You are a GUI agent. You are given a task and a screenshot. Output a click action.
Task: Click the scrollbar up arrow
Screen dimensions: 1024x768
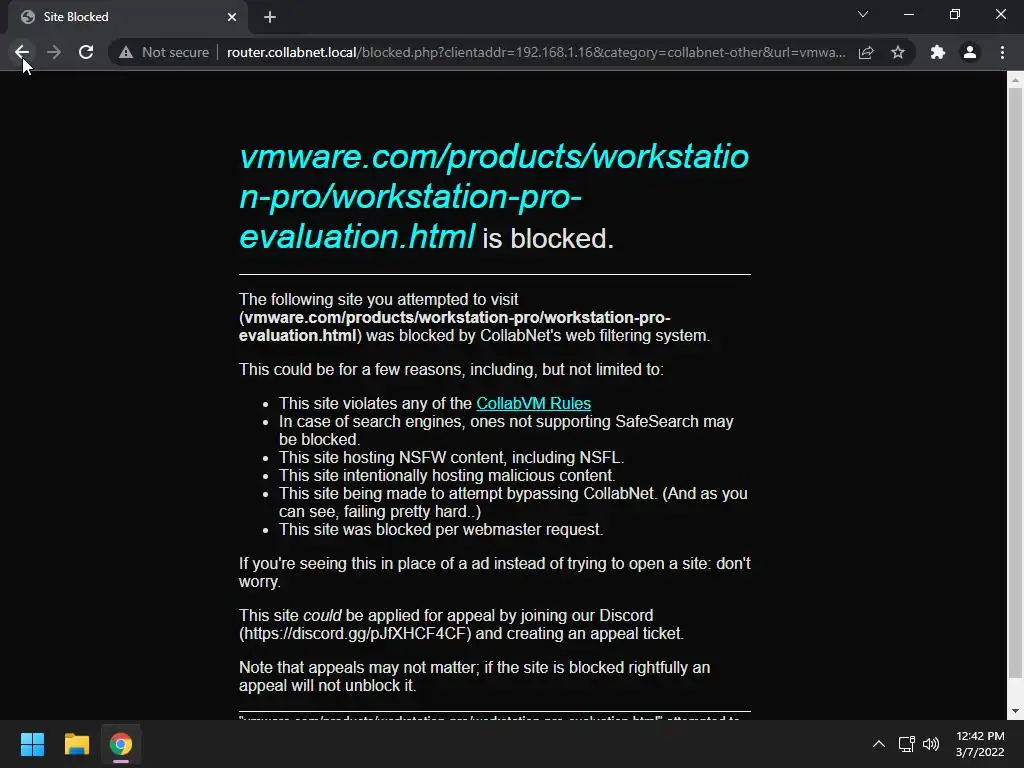coord(1015,80)
